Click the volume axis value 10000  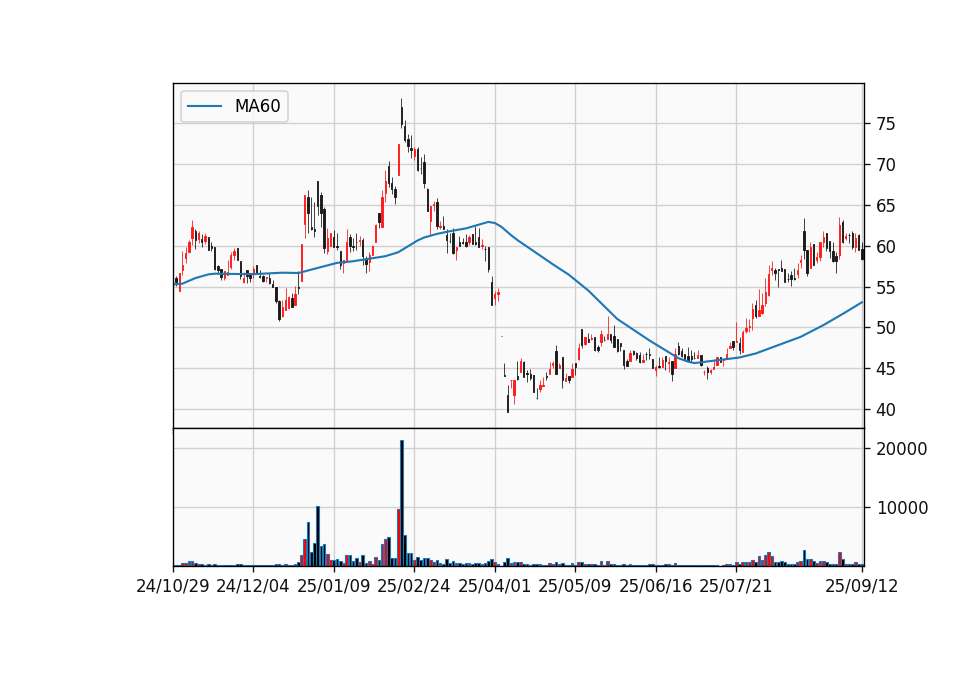[x=902, y=508]
